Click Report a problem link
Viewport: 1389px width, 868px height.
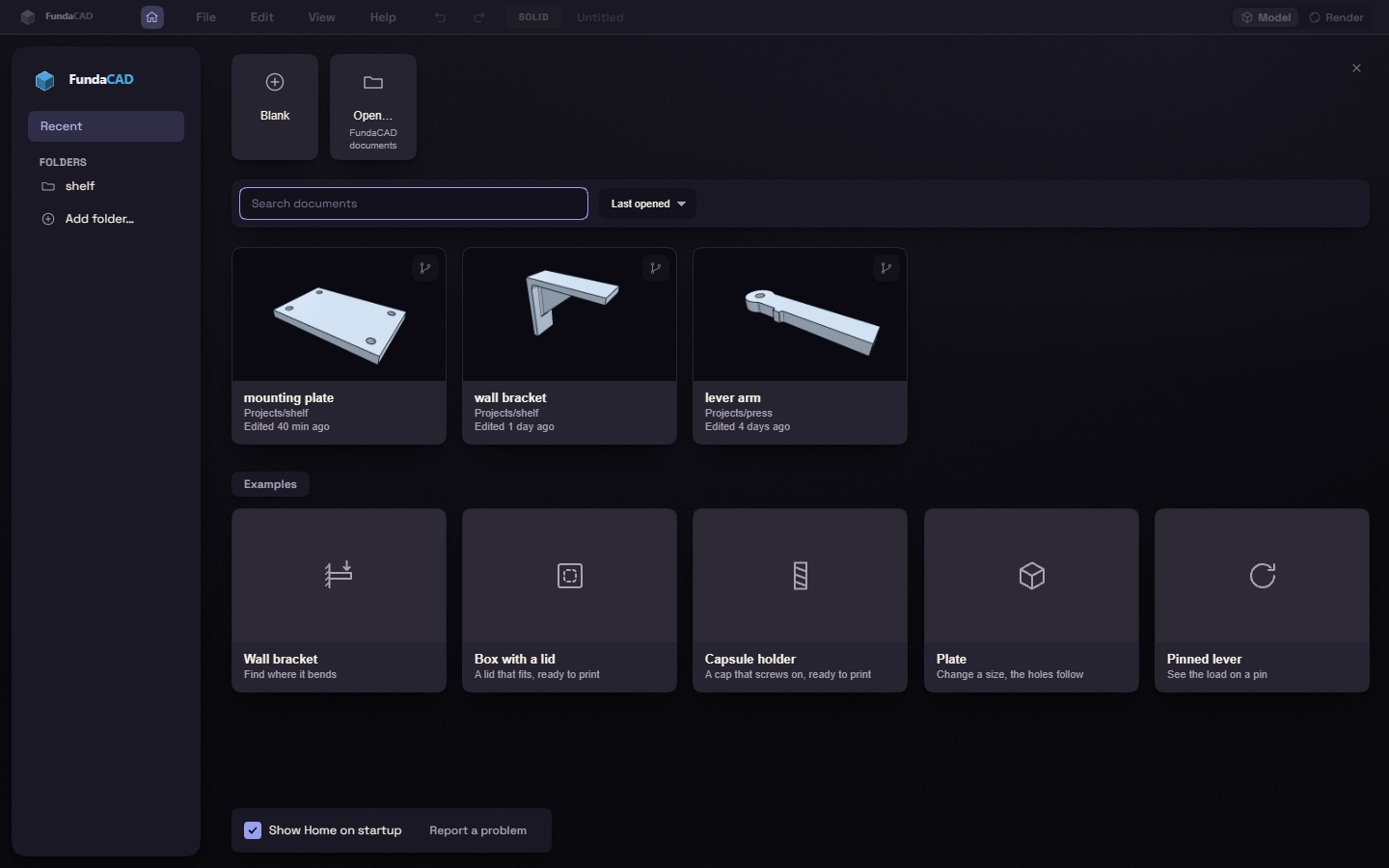[x=477, y=830]
